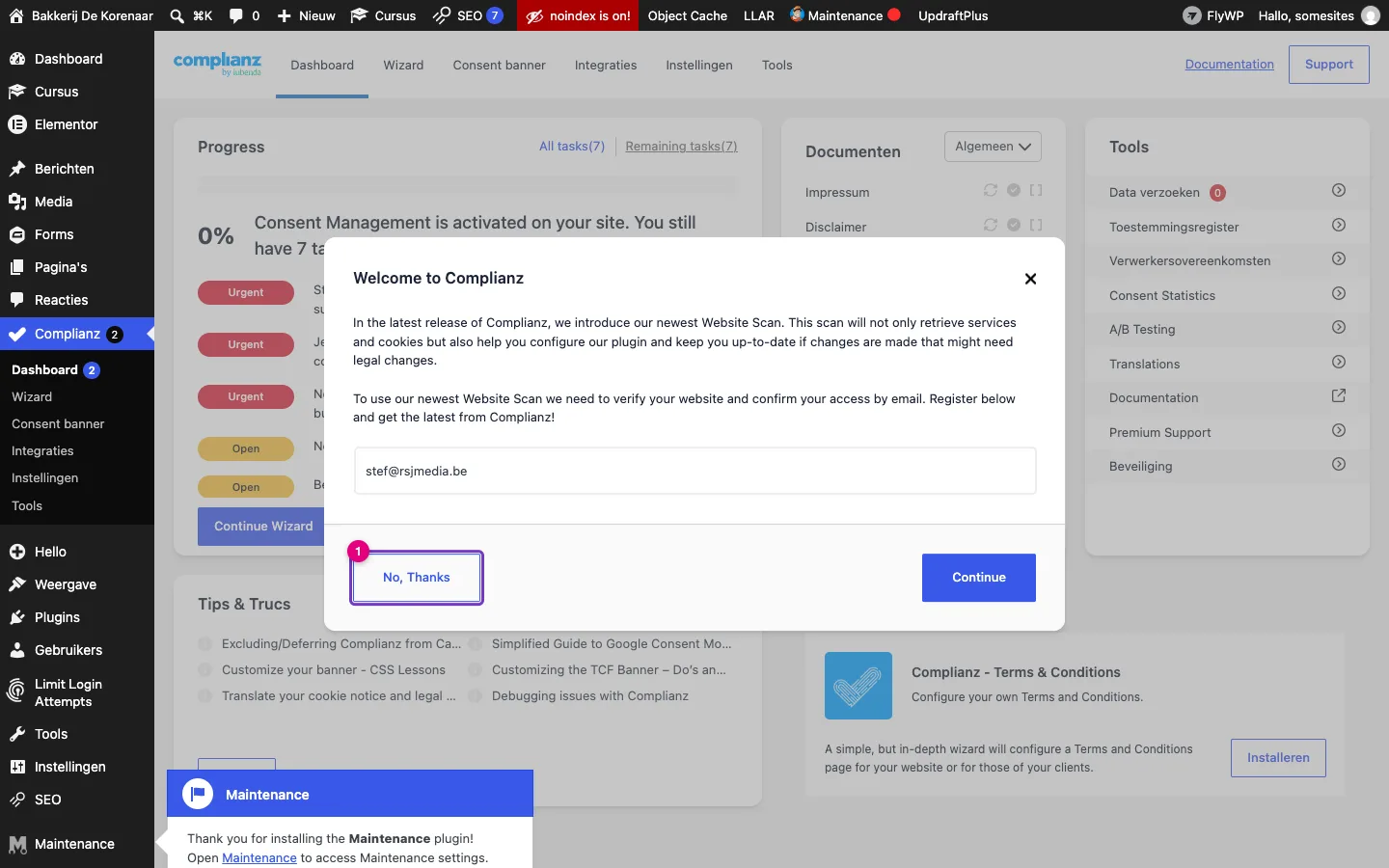Open the Instellingen tab in Complianz header
The height and width of the screenshot is (868, 1389).
tap(699, 65)
